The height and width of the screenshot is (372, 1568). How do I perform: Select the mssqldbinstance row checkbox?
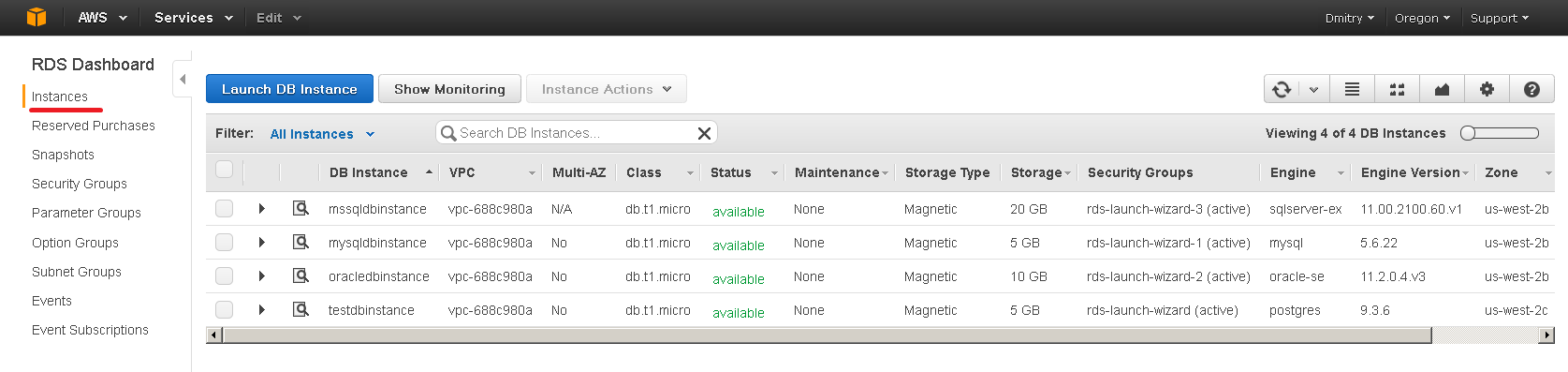click(224, 208)
